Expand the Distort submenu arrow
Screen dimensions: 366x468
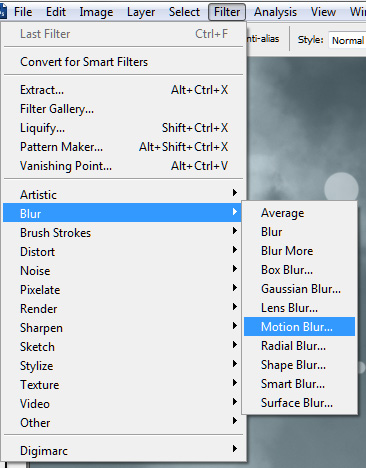tap(235, 250)
